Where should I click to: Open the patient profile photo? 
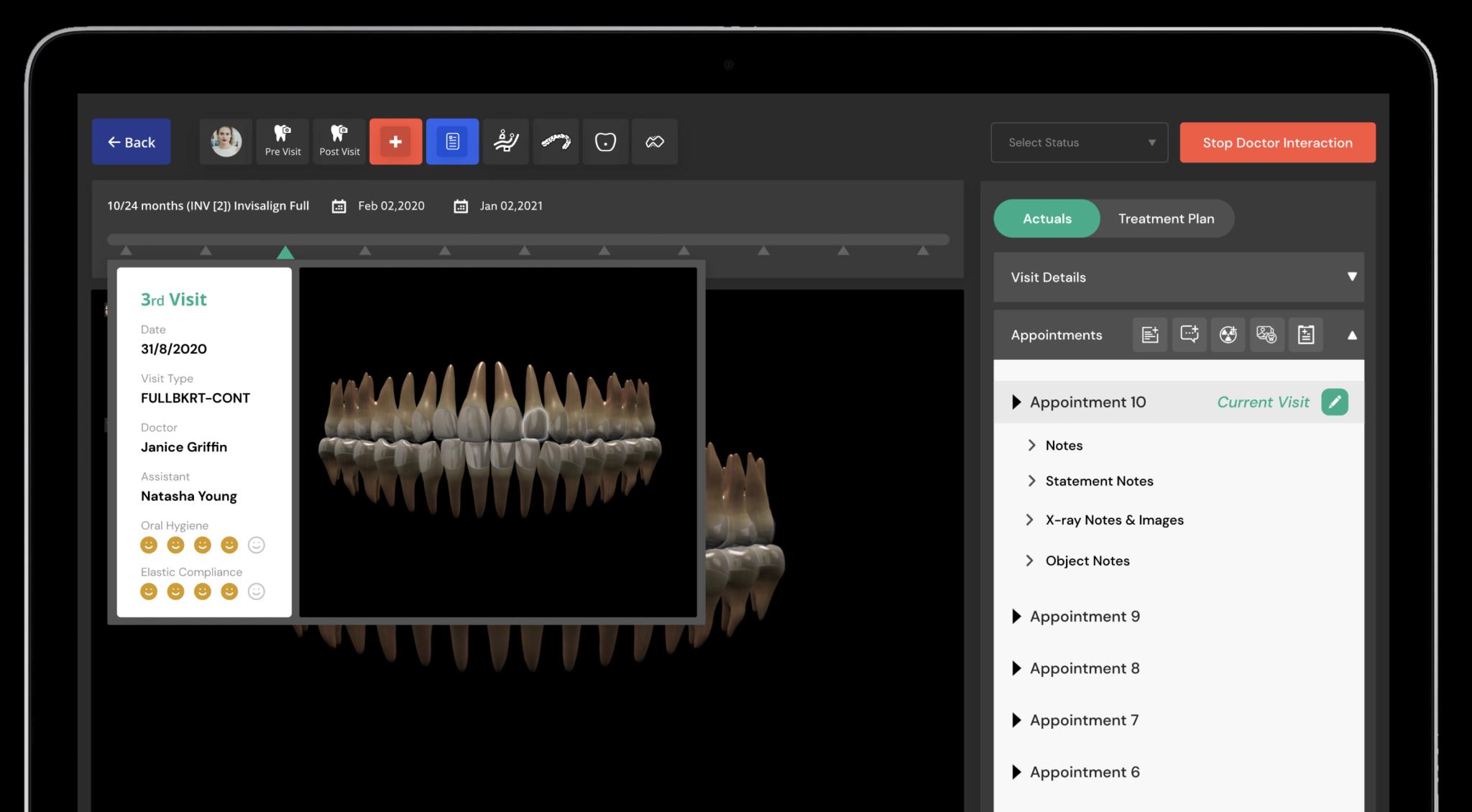(x=226, y=142)
